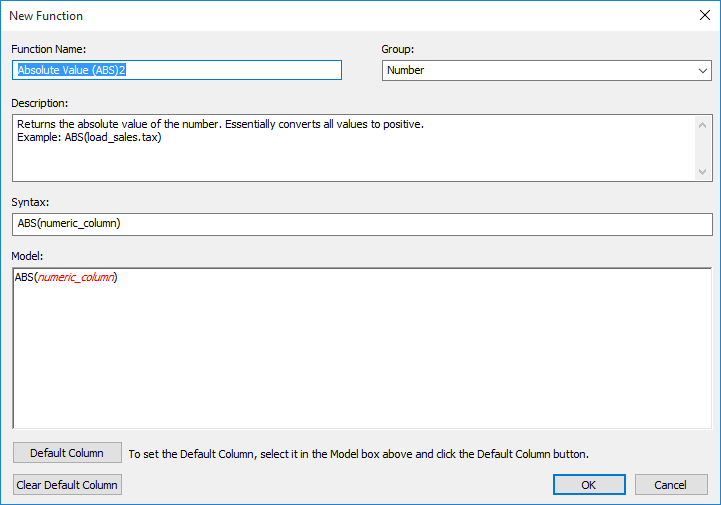Click the Syntax input field
The width and height of the screenshot is (721, 505).
(360, 223)
